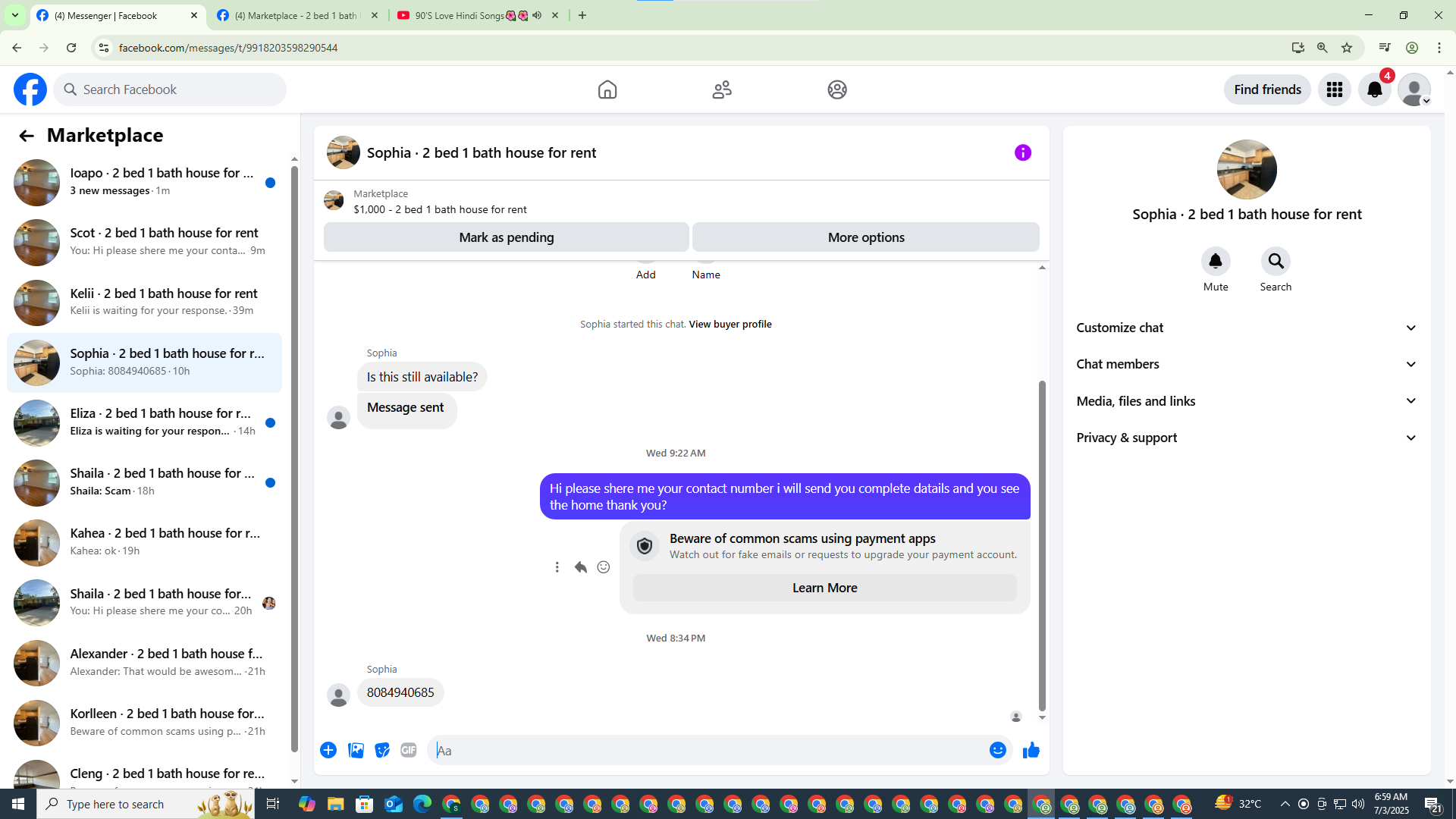The width and height of the screenshot is (1456, 819).
Task: Open the emoji picker in message box
Action: click(x=997, y=751)
